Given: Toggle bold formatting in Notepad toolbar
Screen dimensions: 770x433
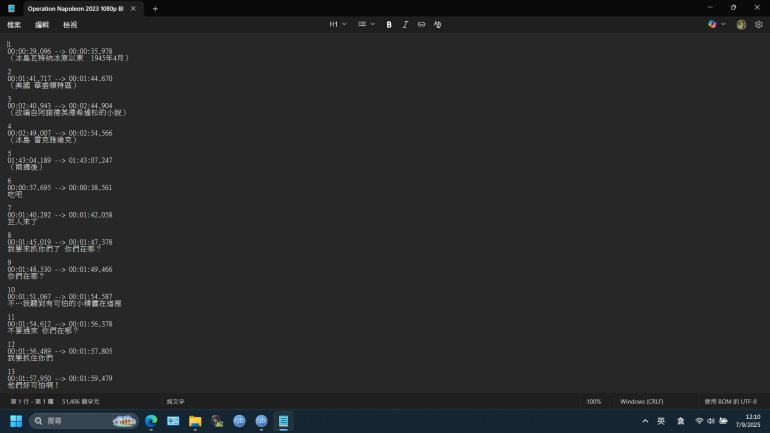Looking at the screenshot, I should click(x=389, y=24).
